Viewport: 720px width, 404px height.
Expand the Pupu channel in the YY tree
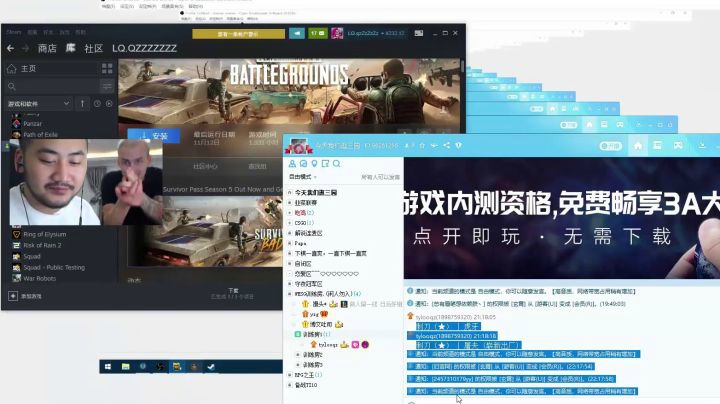point(290,243)
